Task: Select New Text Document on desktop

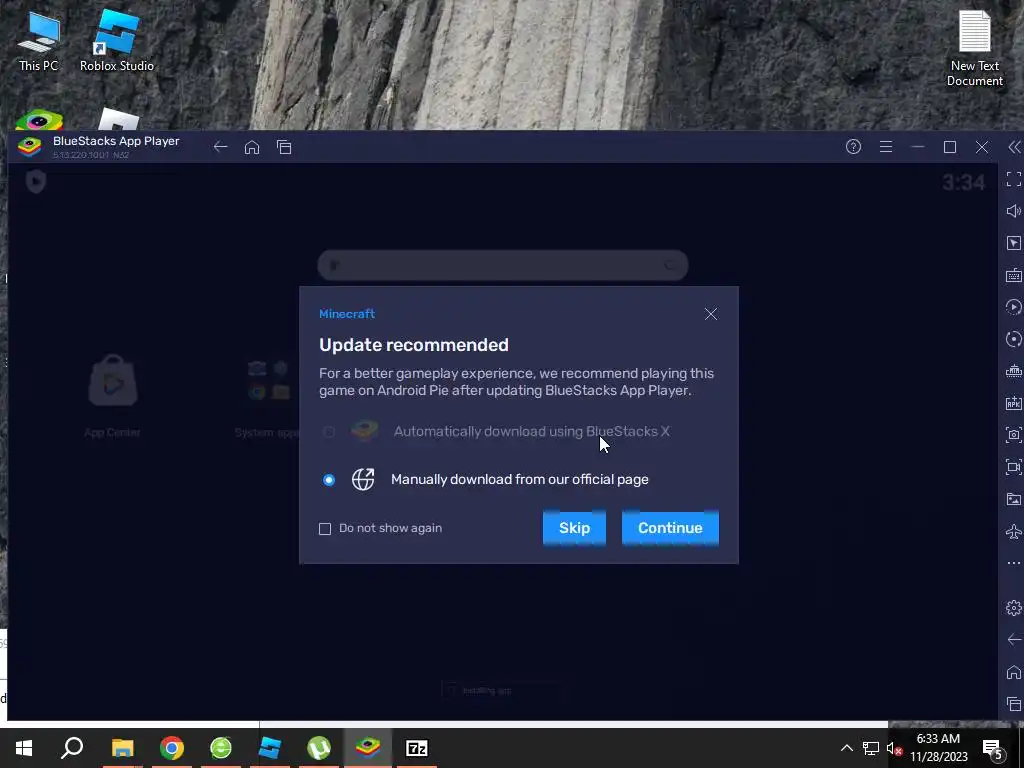Action: (x=974, y=49)
